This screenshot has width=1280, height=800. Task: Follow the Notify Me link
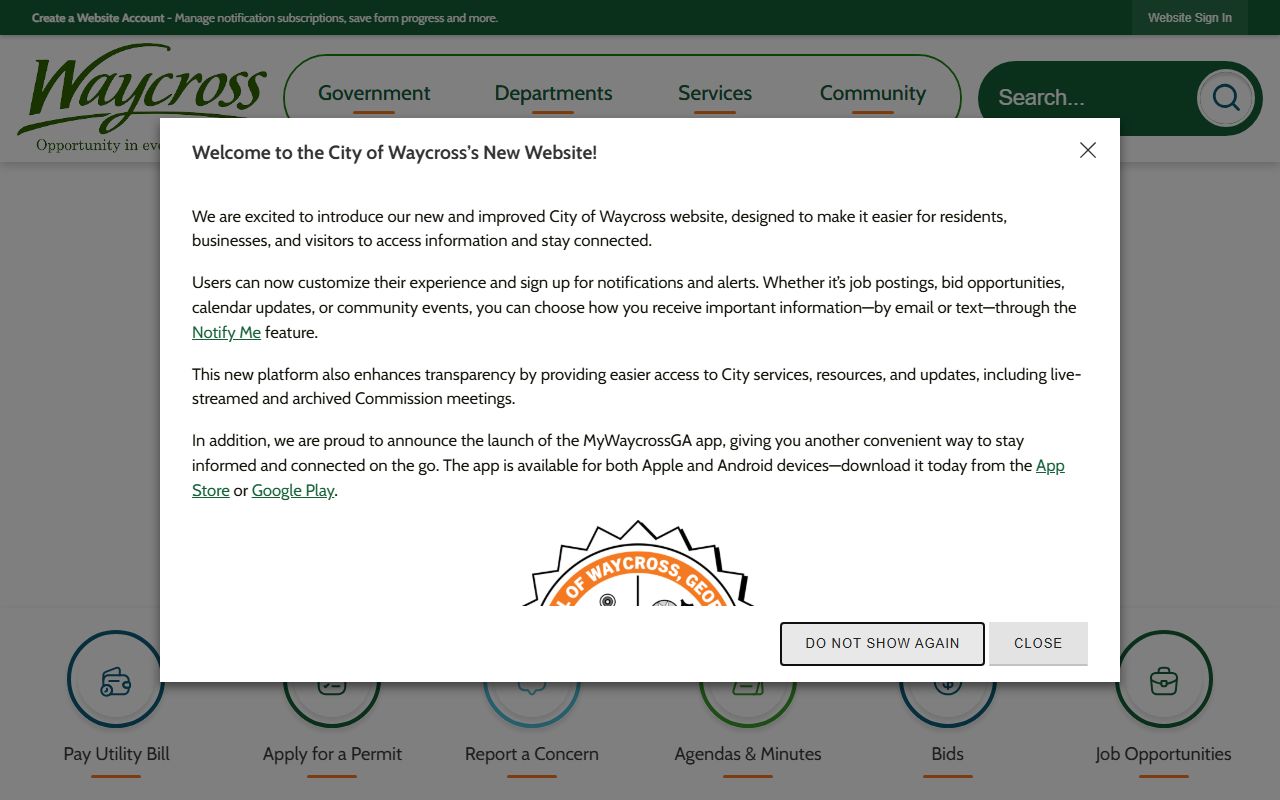coord(226,332)
